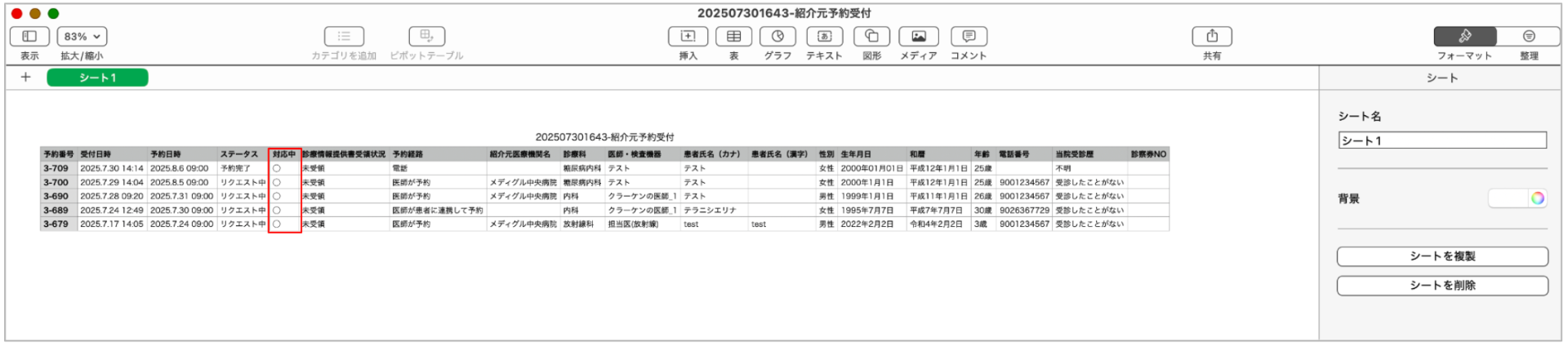1568x347 pixels.
Task: Select the 対応中 column header
Action: point(284,154)
